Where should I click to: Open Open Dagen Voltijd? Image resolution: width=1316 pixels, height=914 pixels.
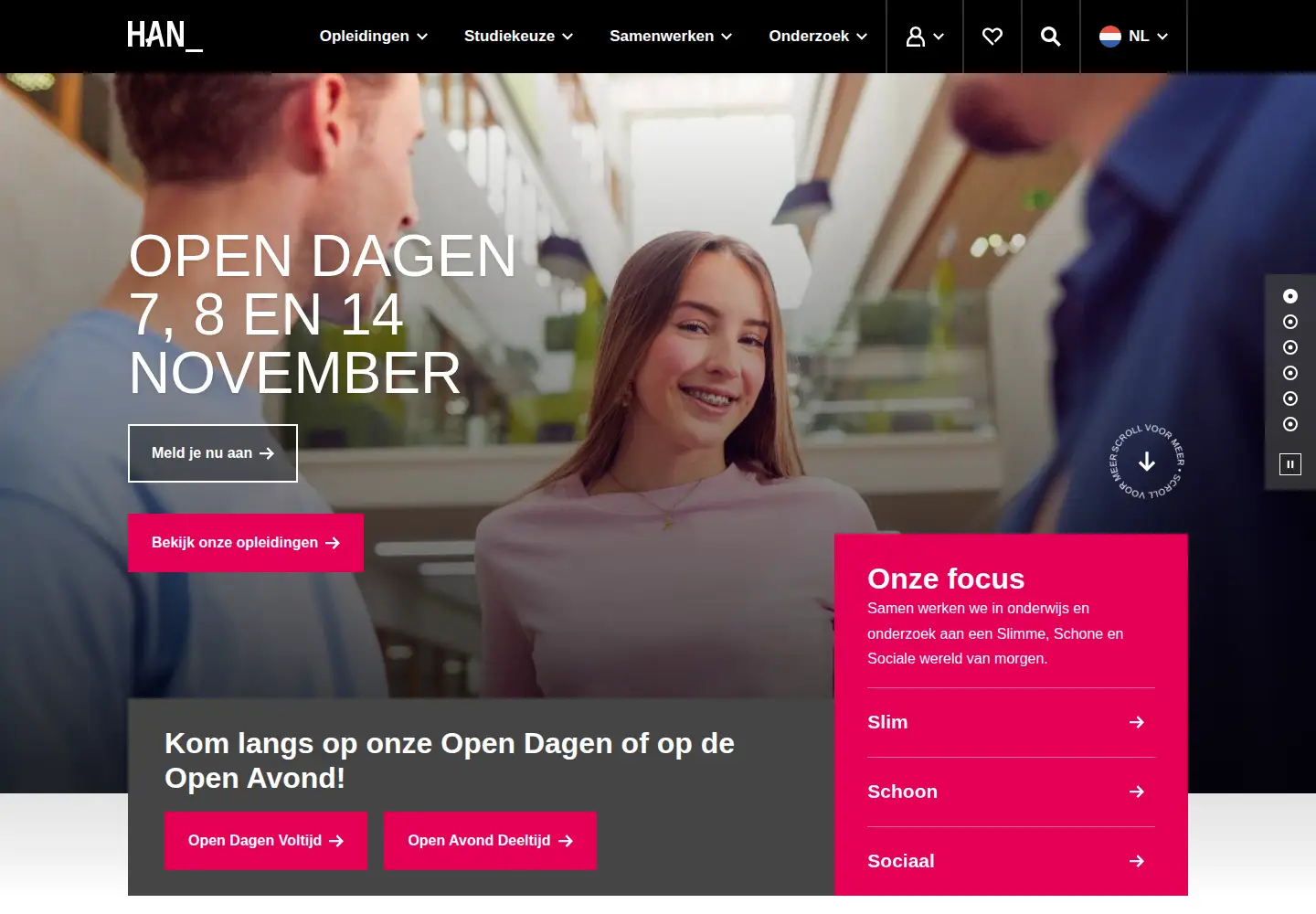point(266,841)
